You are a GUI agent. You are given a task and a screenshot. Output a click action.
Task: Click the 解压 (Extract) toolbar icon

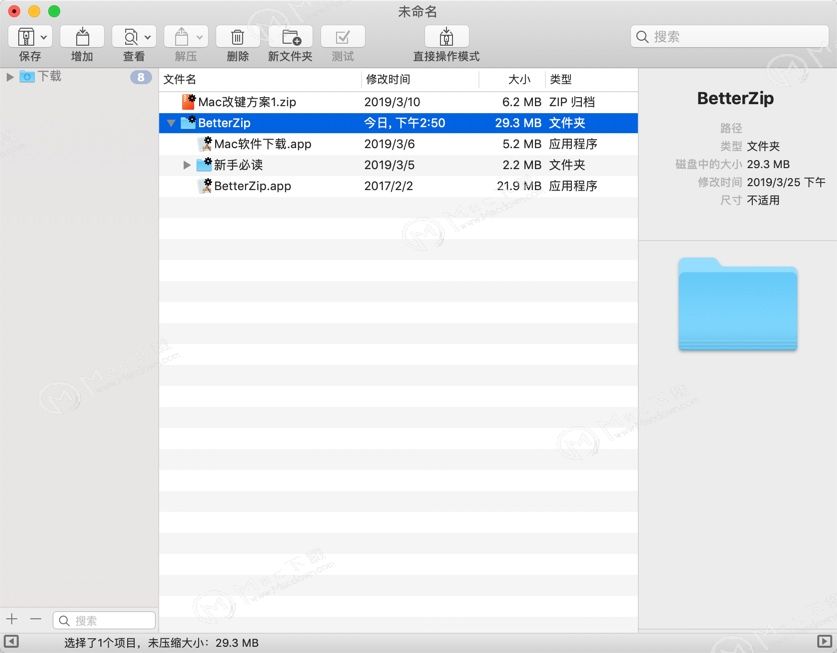181,37
